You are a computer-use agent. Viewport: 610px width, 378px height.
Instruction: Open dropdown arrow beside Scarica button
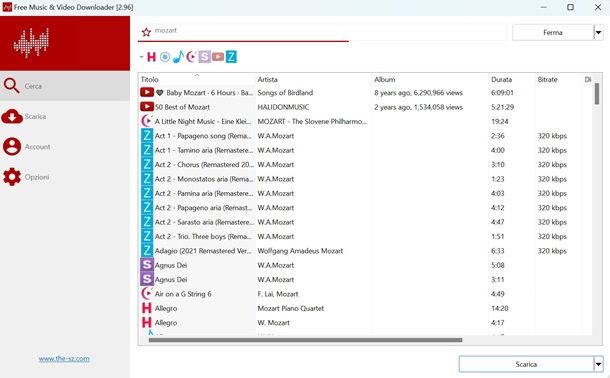coord(598,364)
